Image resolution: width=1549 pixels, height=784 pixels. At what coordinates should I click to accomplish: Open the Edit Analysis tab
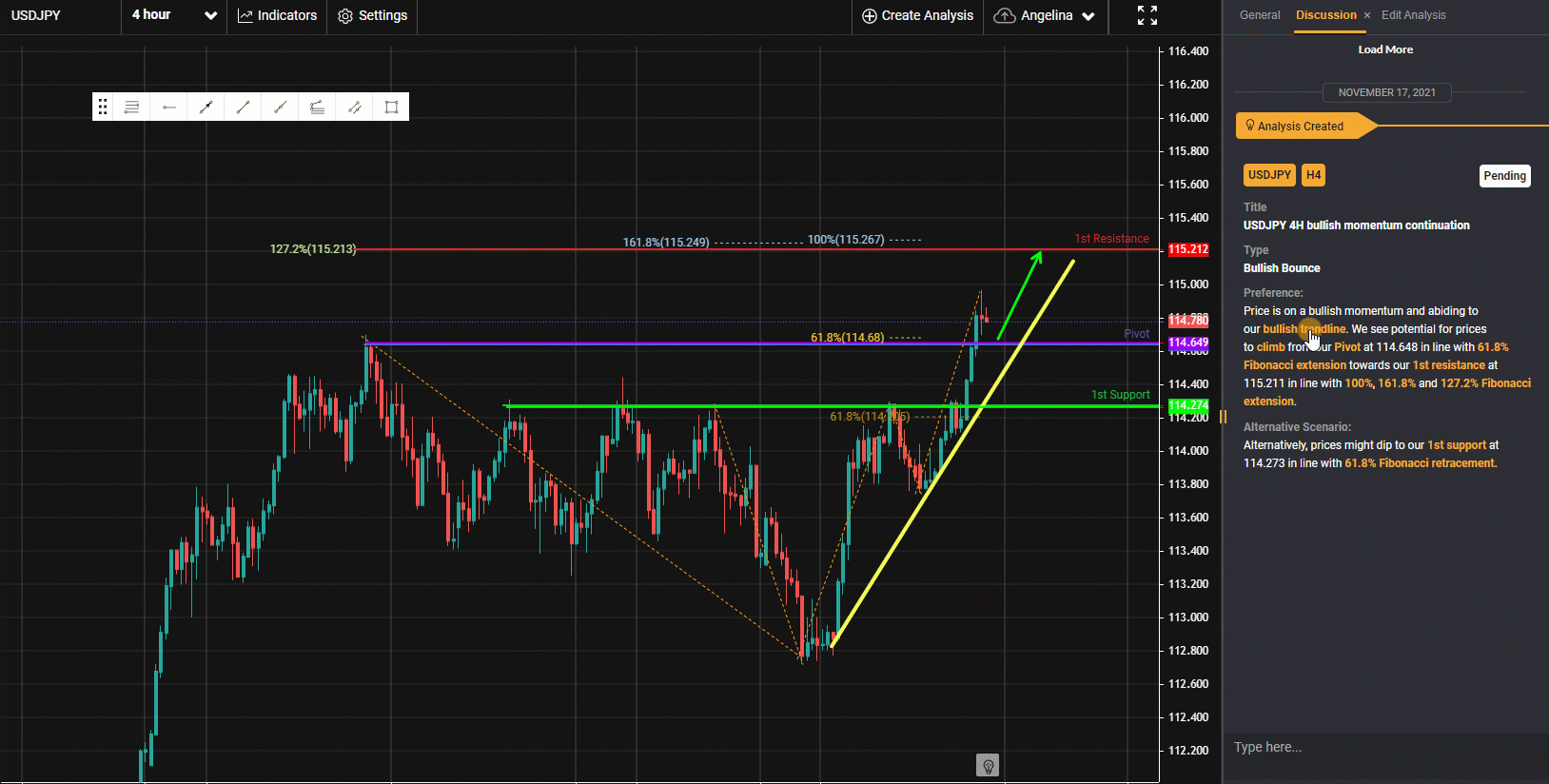1413,15
